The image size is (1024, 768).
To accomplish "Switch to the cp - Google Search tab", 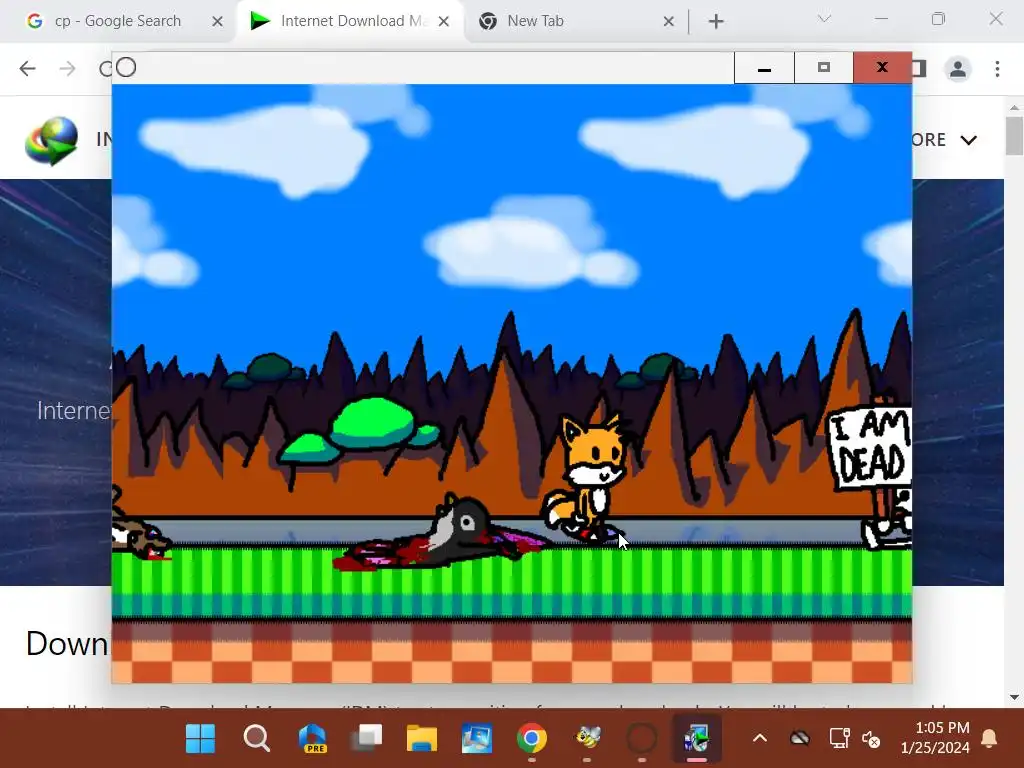I will pyautogui.click(x=118, y=22).
